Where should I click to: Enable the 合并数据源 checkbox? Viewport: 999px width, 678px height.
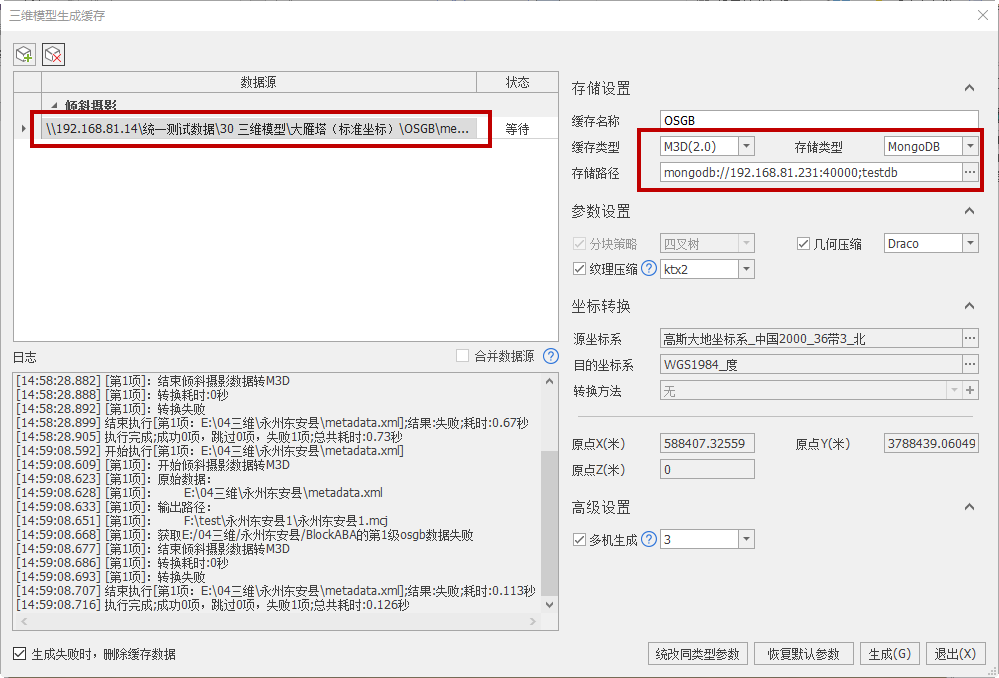[462, 356]
